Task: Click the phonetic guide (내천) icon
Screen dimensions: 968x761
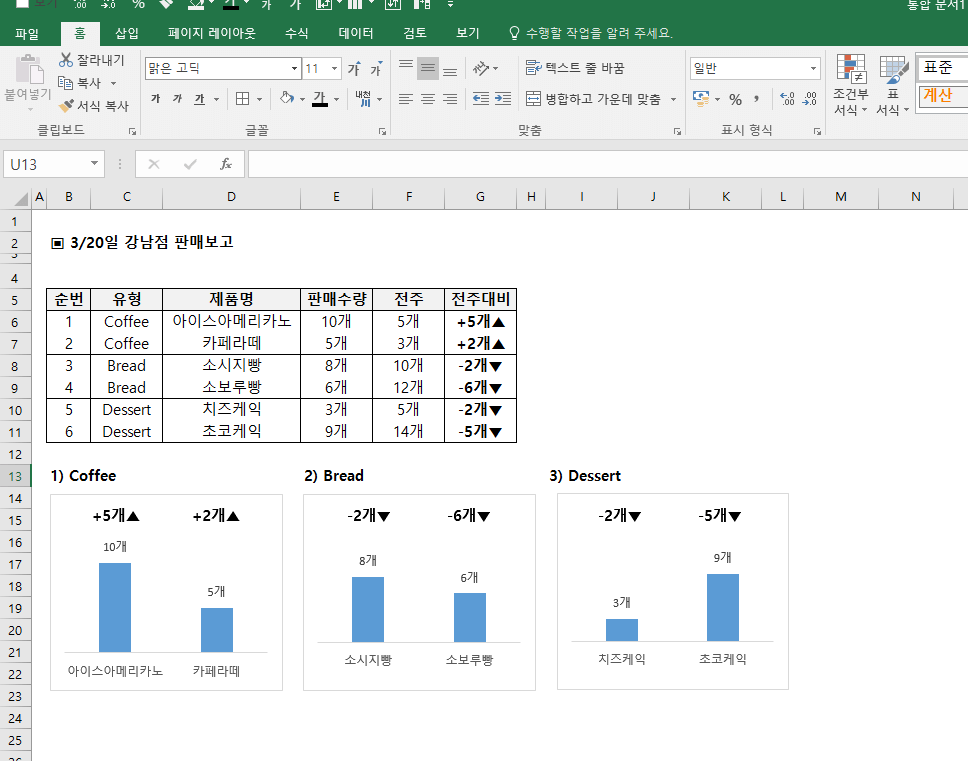Action: 364,99
